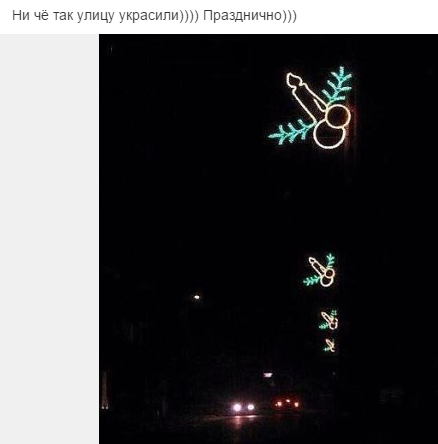Click the flame tip of the largest candle
Image resolution: width=438 pixels, height=444 pixels.
[291, 77]
